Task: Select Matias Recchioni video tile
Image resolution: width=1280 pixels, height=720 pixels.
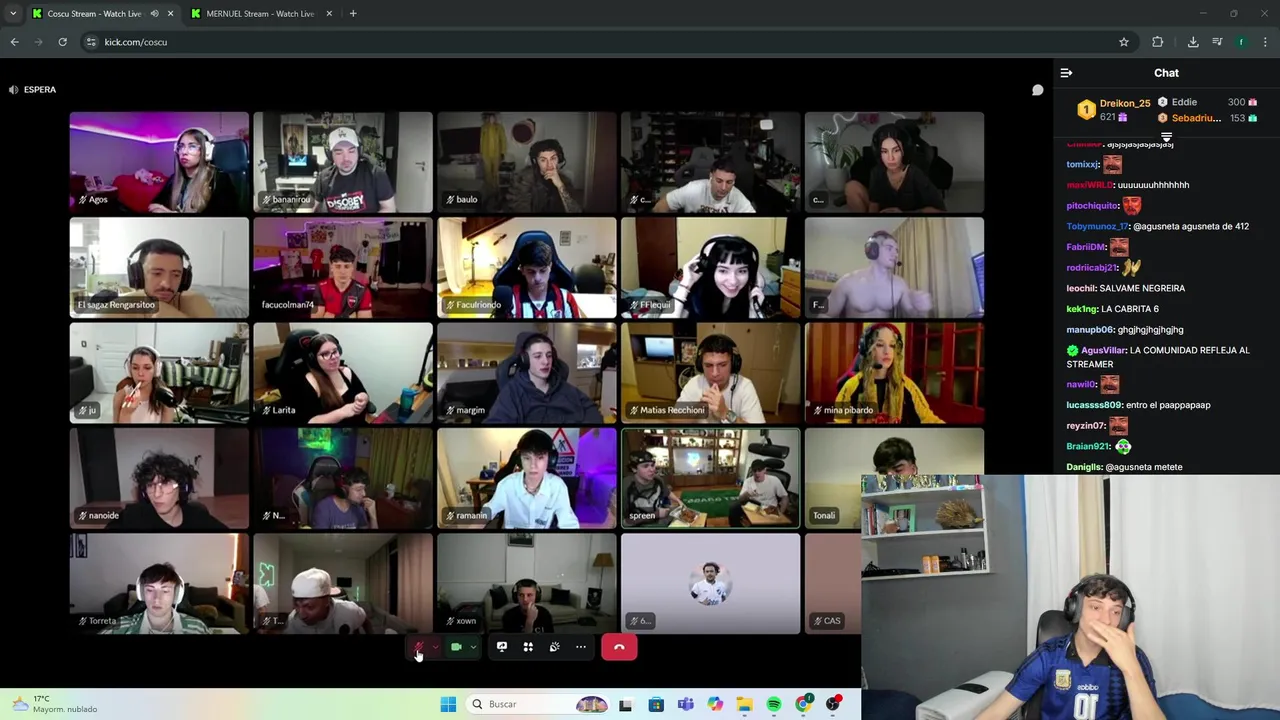Action: [x=711, y=372]
